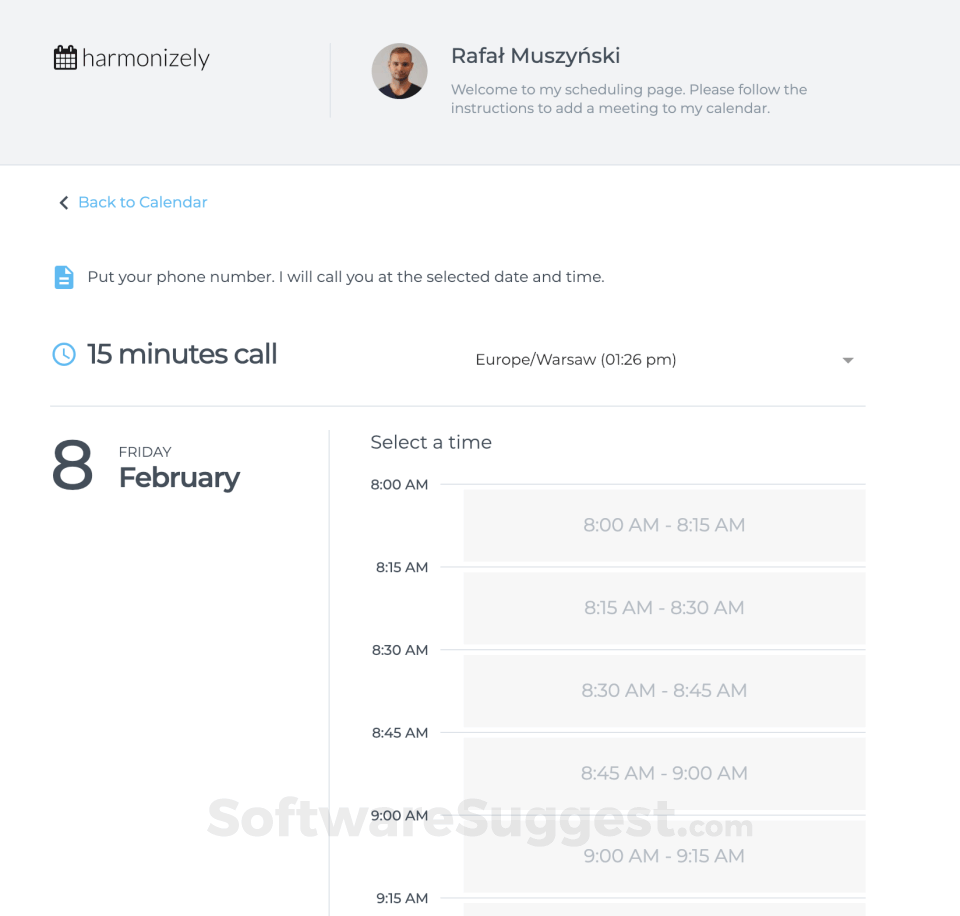This screenshot has height=916, width=960.
Task: Click the Rafał Muszyński name heading
Action: point(535,56)
